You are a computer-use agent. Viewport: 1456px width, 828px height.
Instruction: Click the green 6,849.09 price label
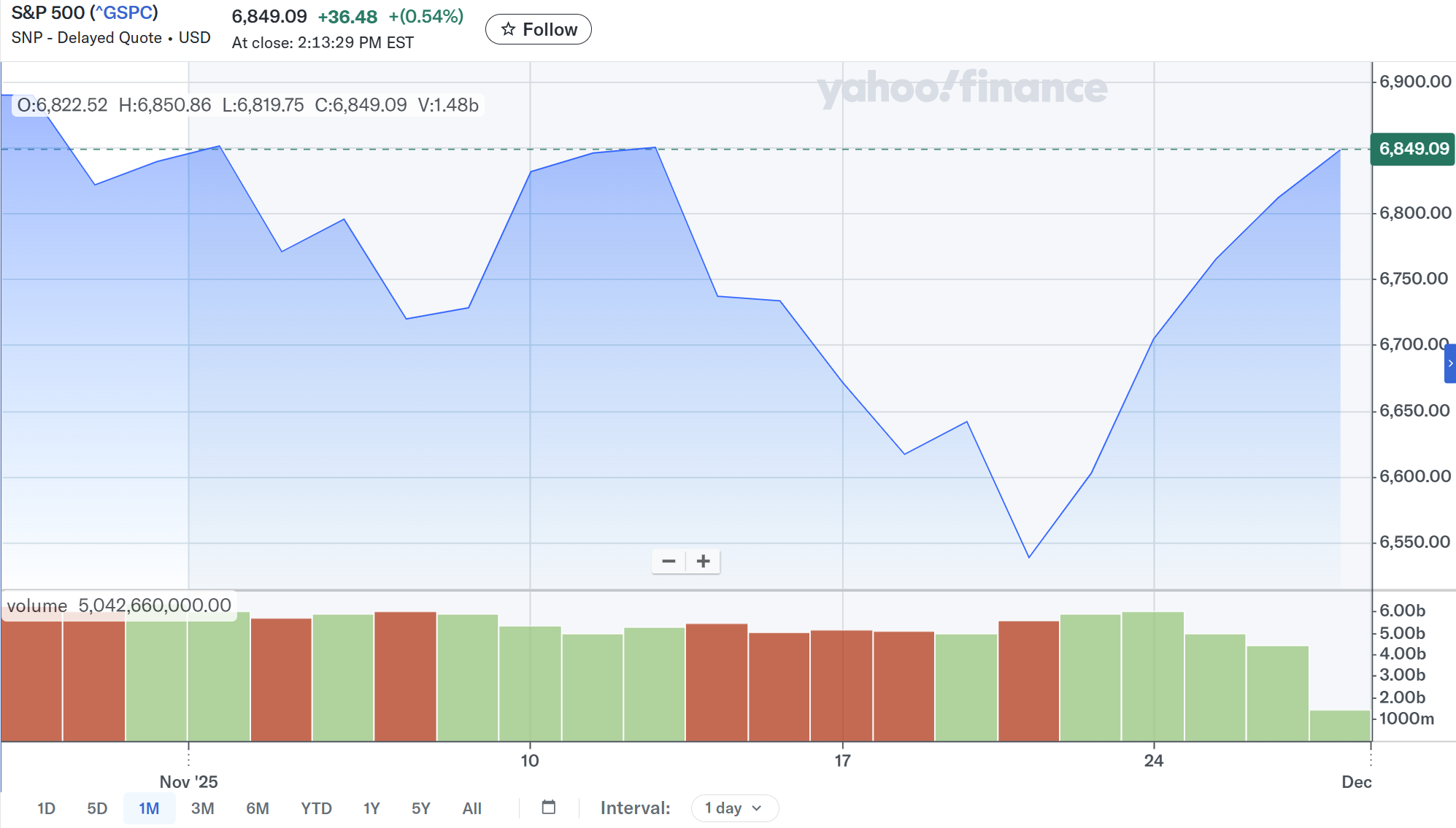1413,149
